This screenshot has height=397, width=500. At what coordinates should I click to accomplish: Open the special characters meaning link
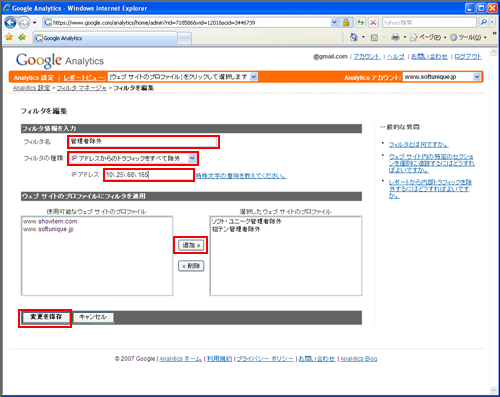[x=241, y=176]
